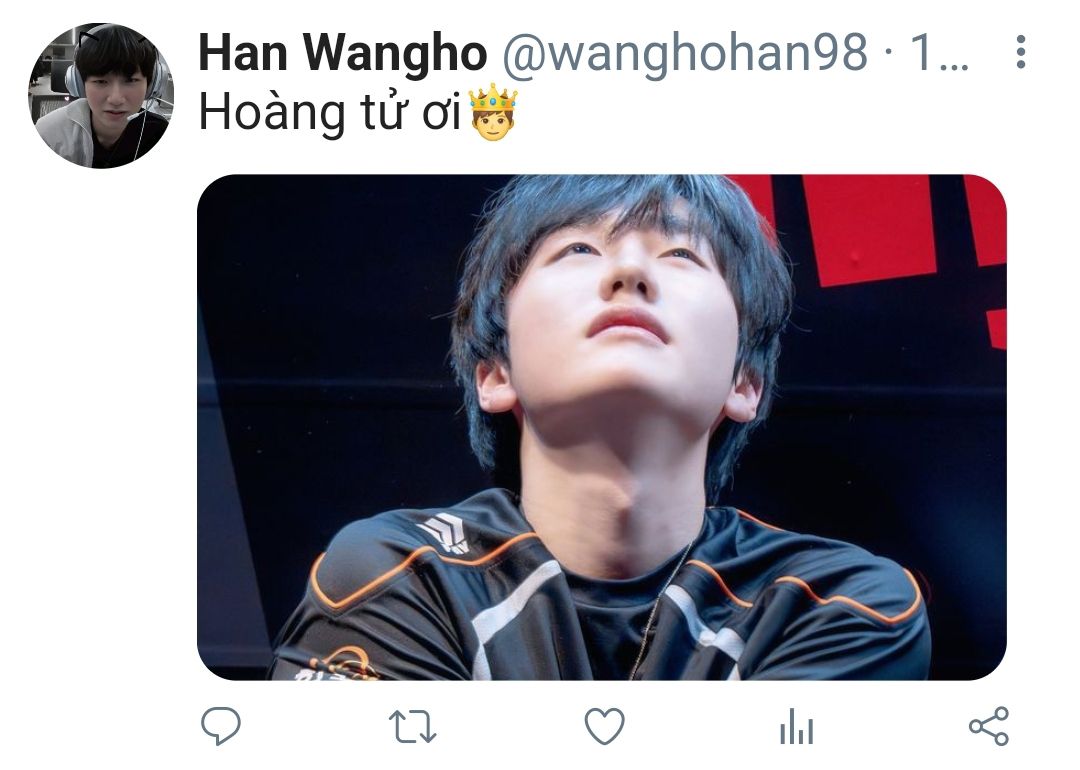This screenshot has height=770, width=1080.
Task: View tweet analytics bar chart icon
Action: tap(797, 727)
